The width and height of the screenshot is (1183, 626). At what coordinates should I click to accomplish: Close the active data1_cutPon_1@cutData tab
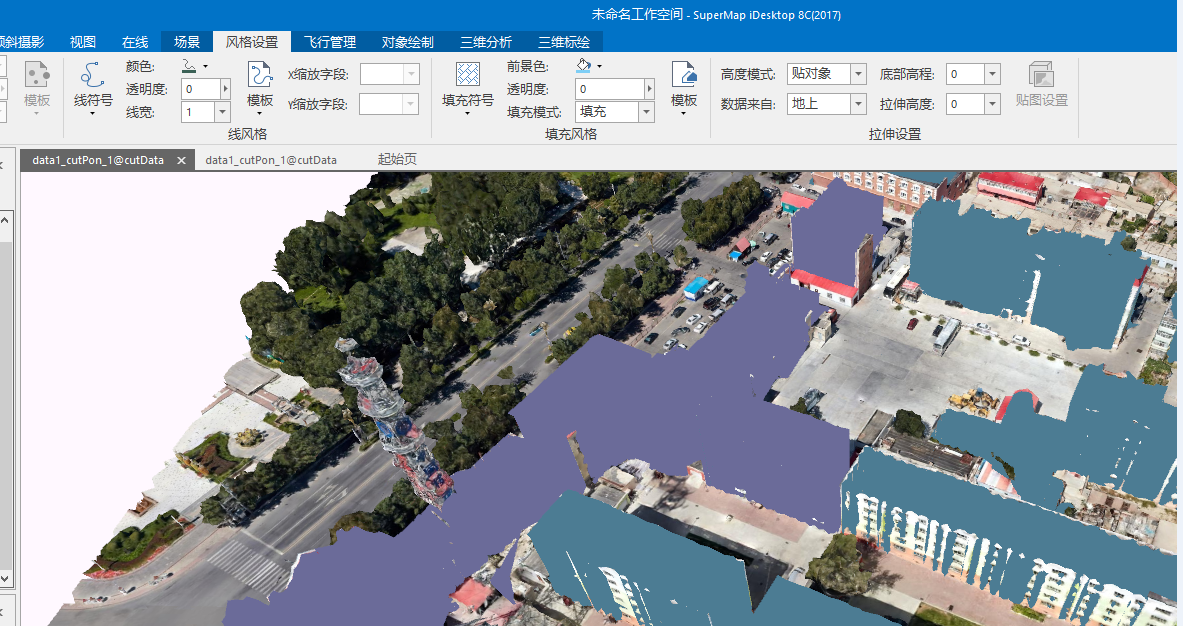click(x=182, y=160)
